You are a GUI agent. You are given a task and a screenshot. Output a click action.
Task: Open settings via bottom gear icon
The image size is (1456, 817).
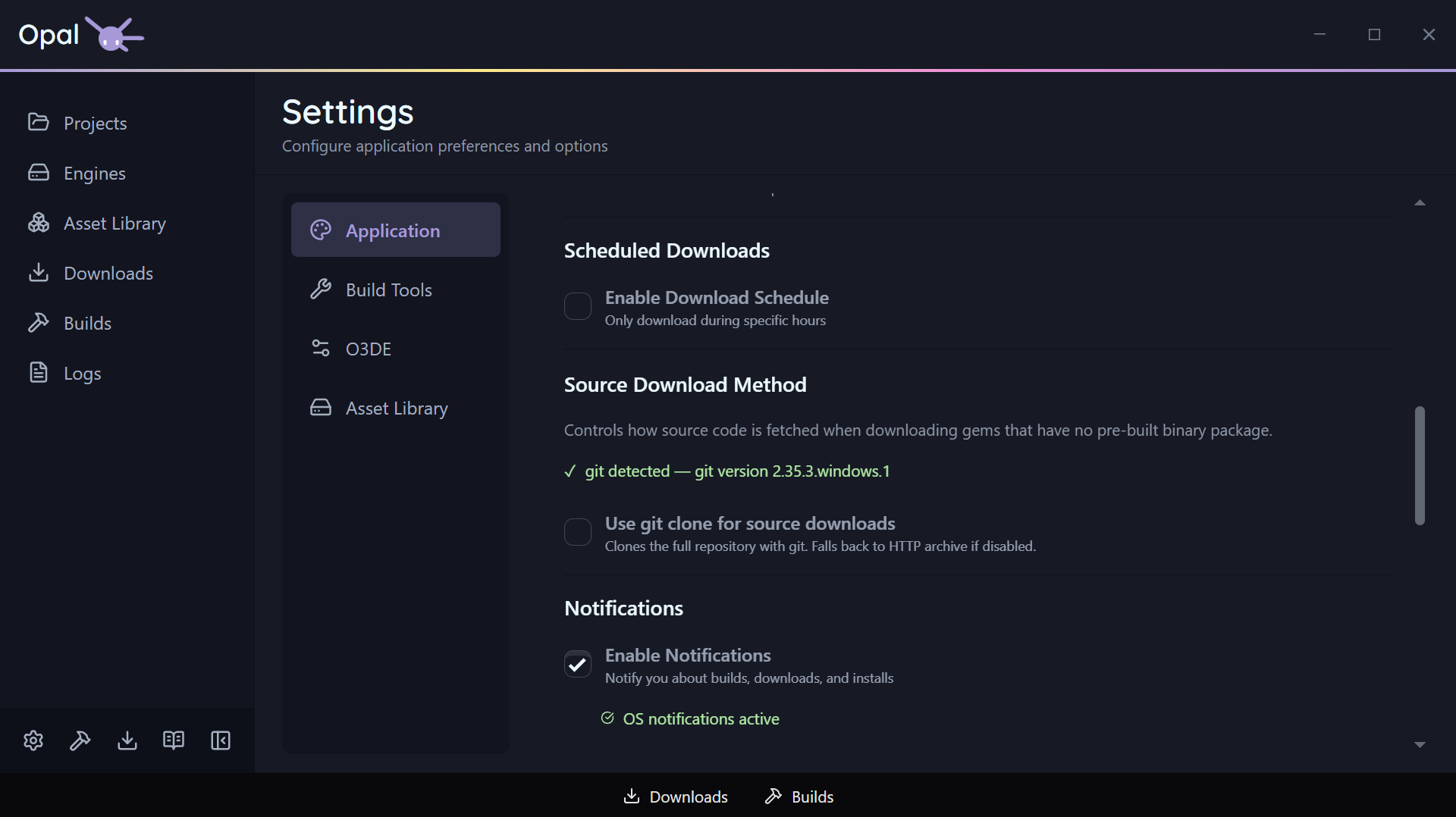pos(33,740)
